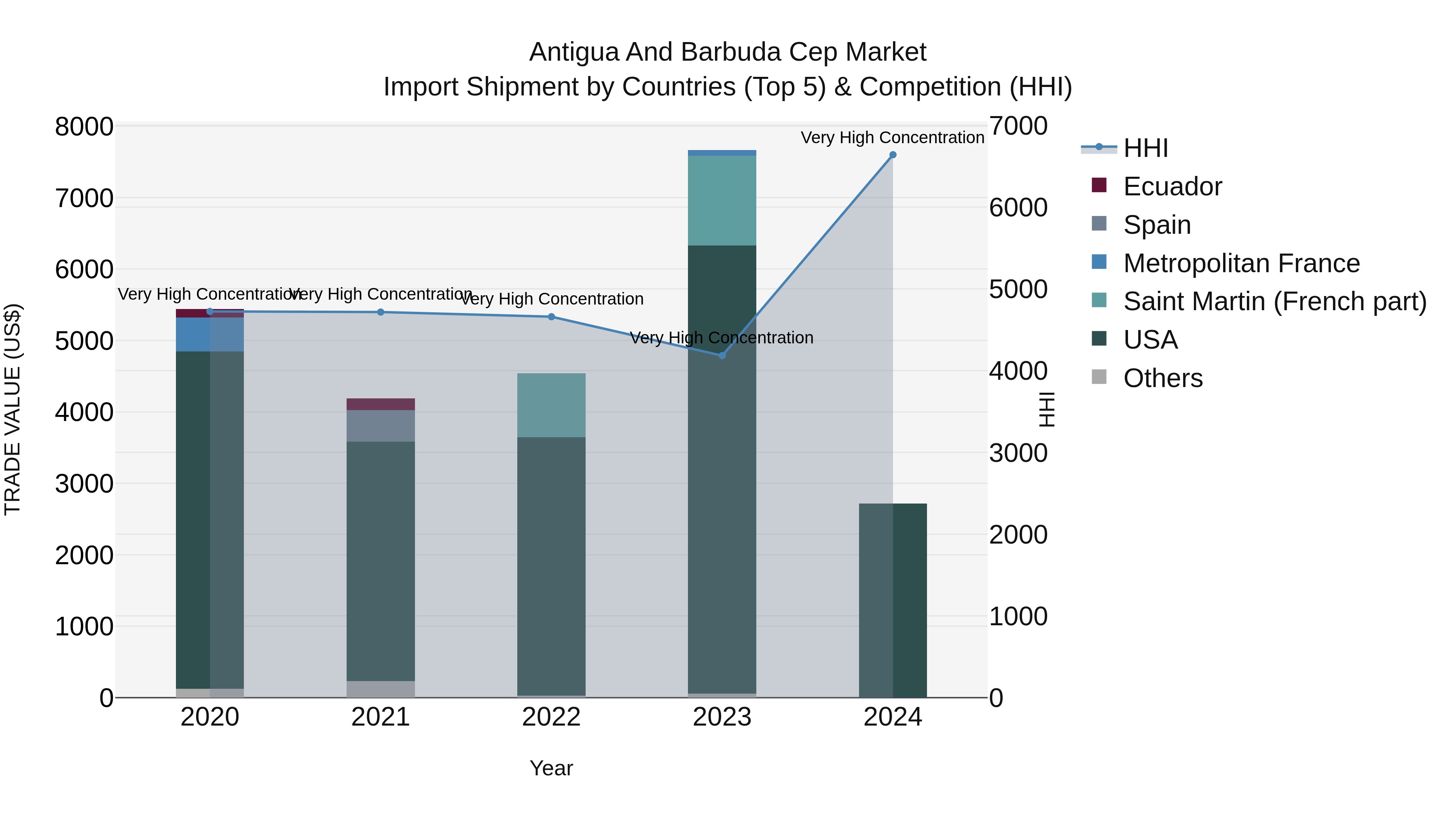Click the USA dark green swatch

tap(1099, 339)
